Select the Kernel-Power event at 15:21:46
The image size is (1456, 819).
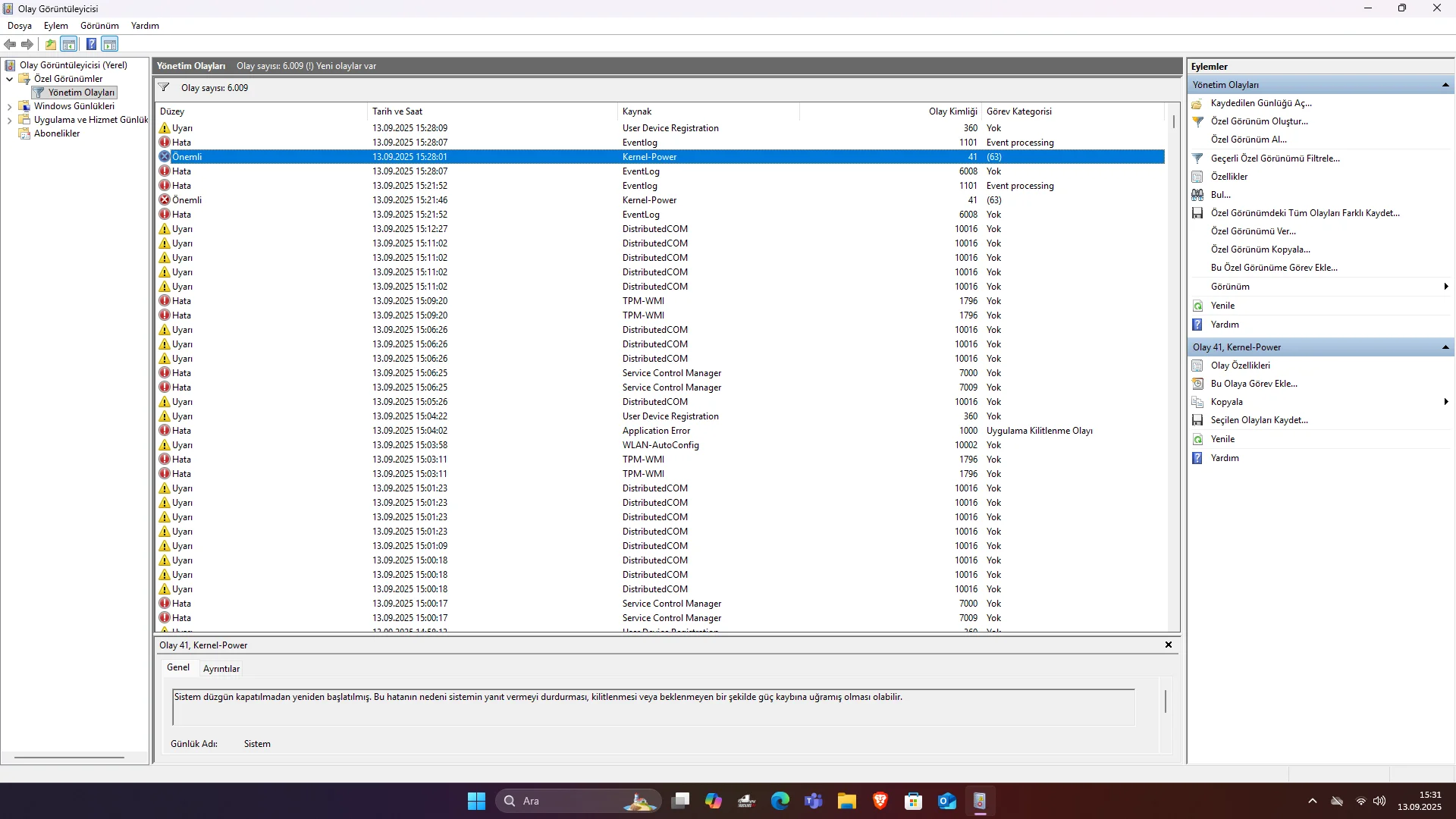(x=661, y=200)
